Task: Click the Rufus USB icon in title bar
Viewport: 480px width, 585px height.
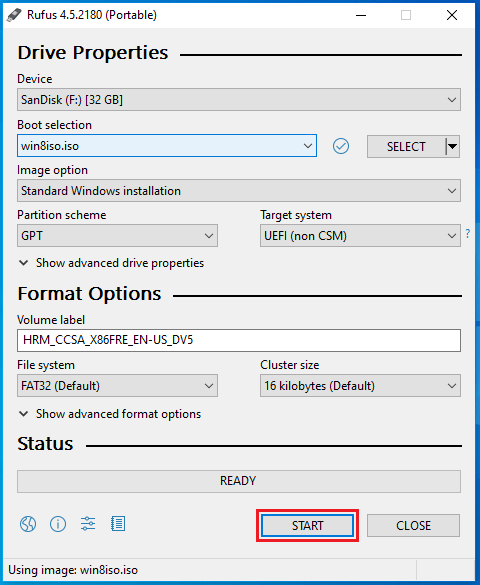Action: pyautogui.click(x=14, y=15)
